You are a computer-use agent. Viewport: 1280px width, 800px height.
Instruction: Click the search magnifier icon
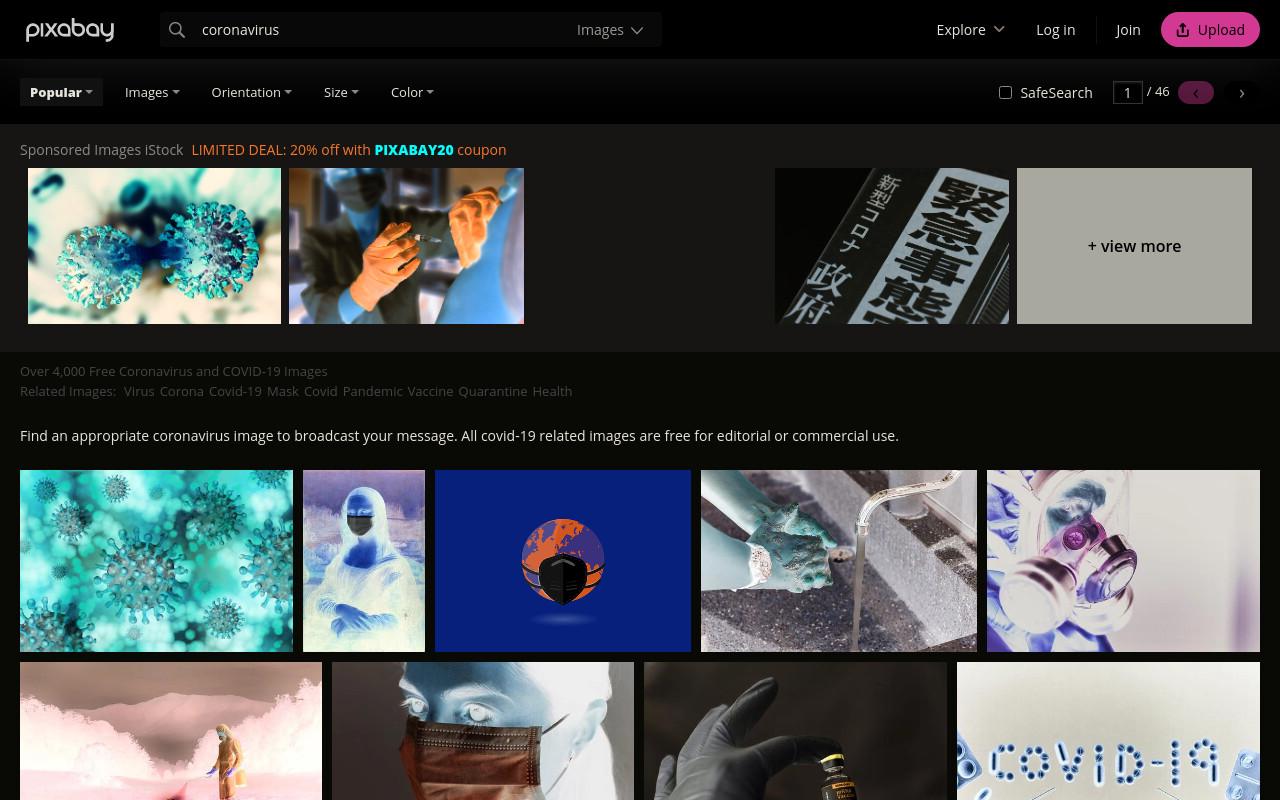tap(177, 30)
